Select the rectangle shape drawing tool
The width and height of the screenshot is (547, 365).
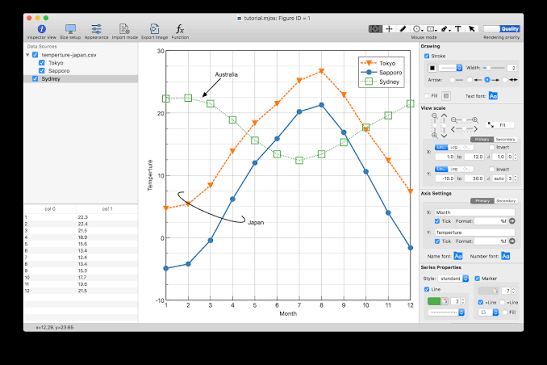coord(432,29)
